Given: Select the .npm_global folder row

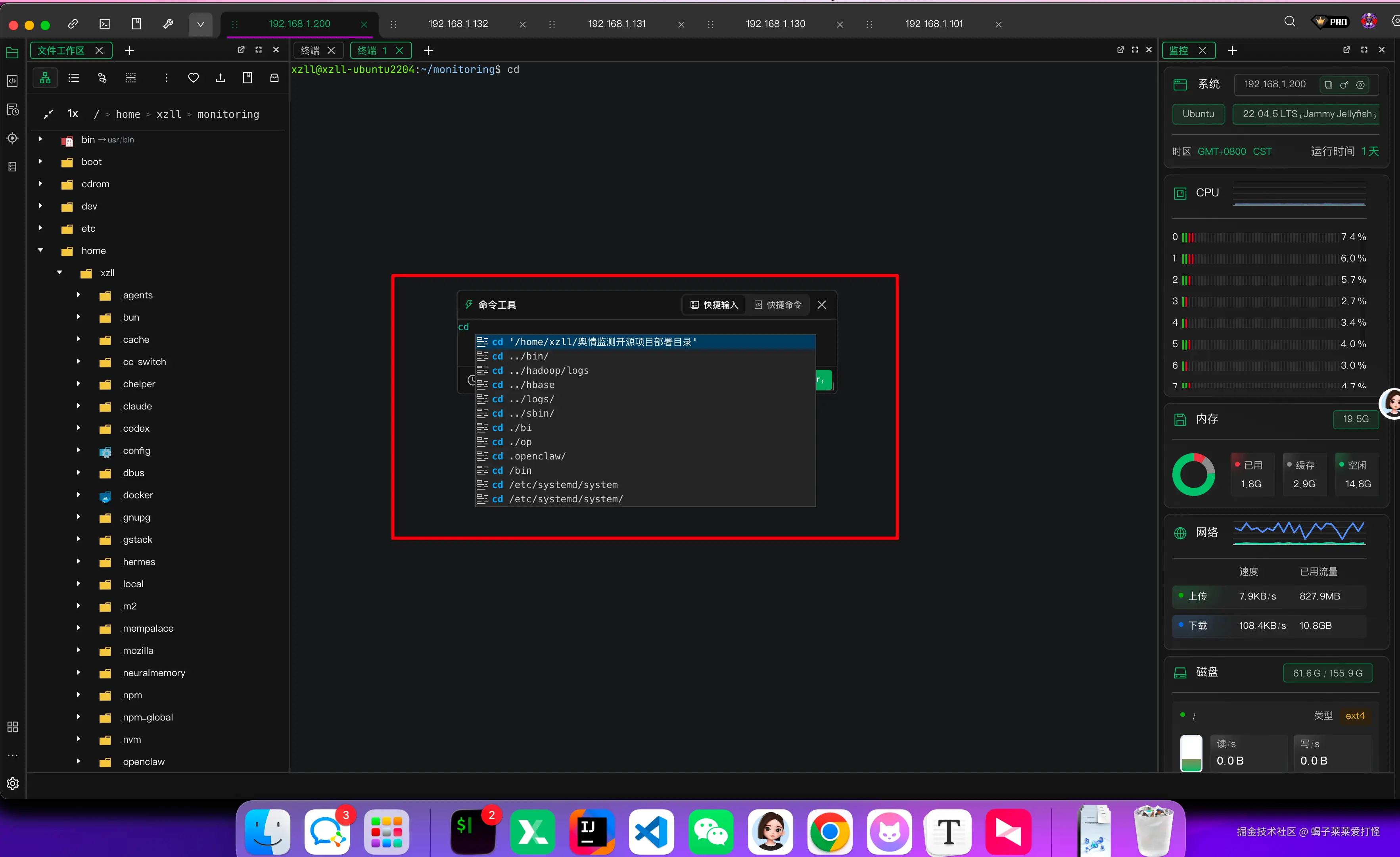Looking at the screenshot, I should (158, 717).
